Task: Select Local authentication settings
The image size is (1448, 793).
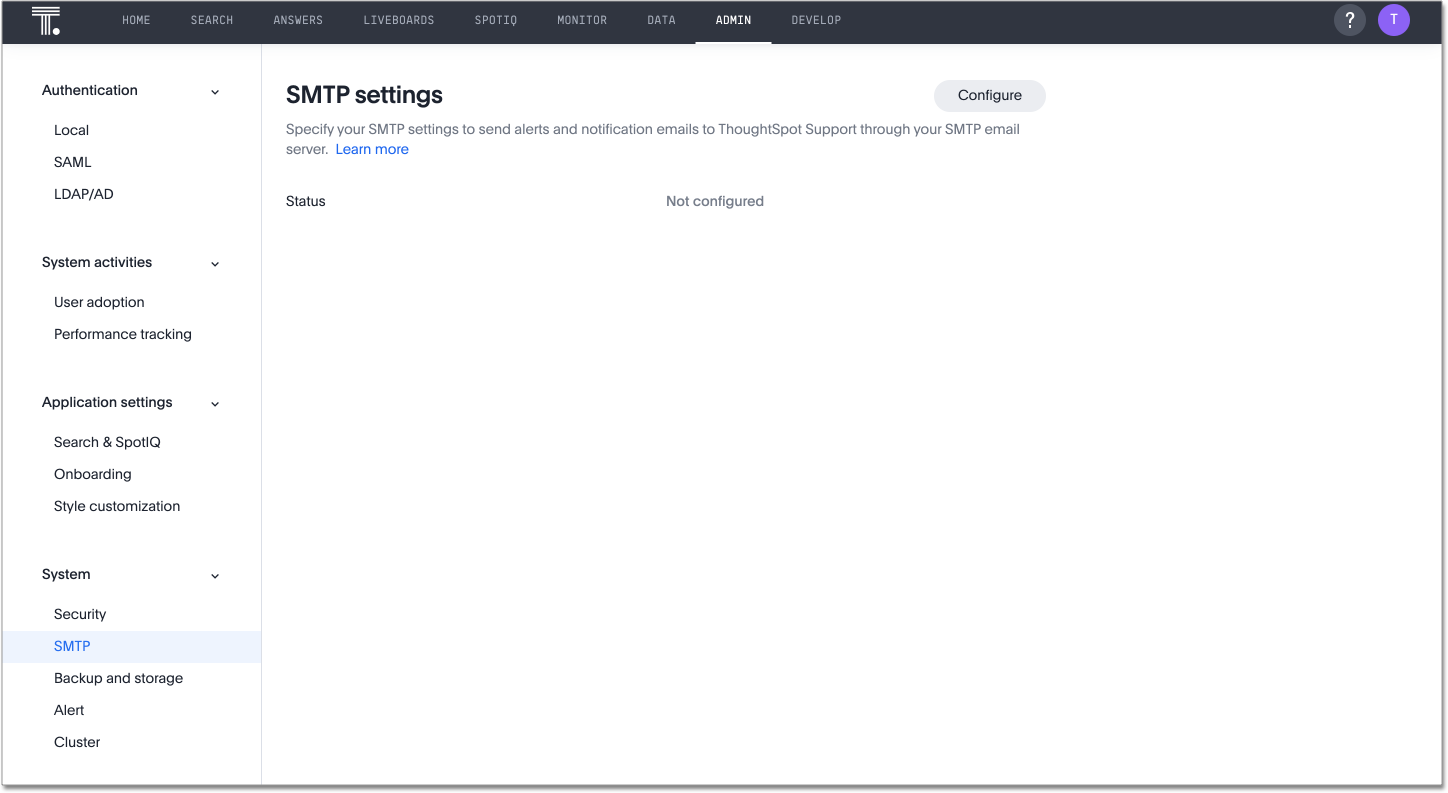Action: pyautogui.click(x=71, y=129)
